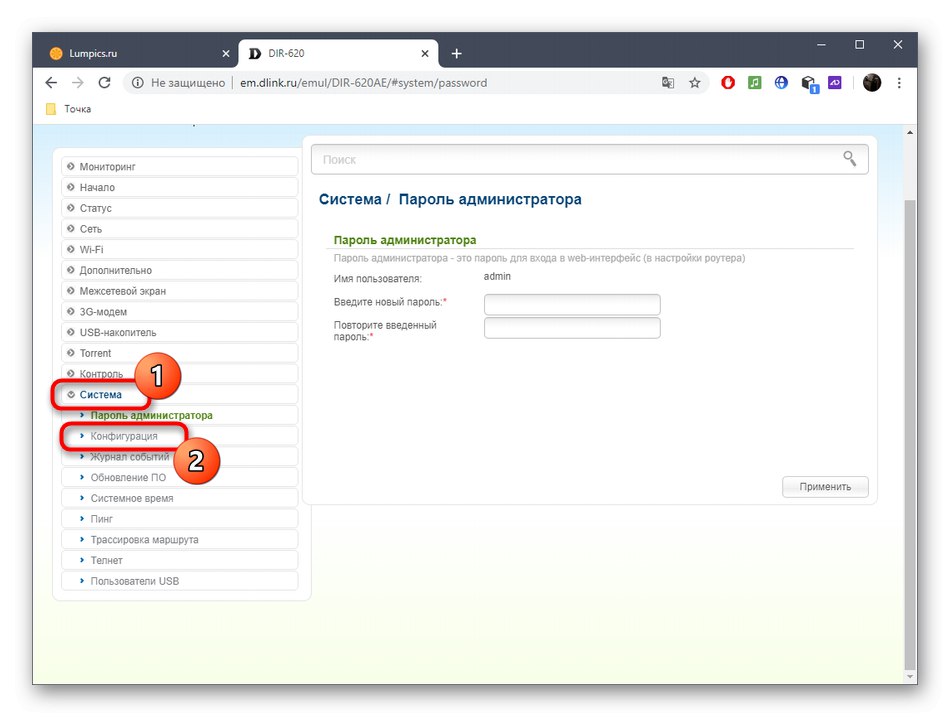Open the green music note extension
The image size is (950, 717).
tap(754, 82)
